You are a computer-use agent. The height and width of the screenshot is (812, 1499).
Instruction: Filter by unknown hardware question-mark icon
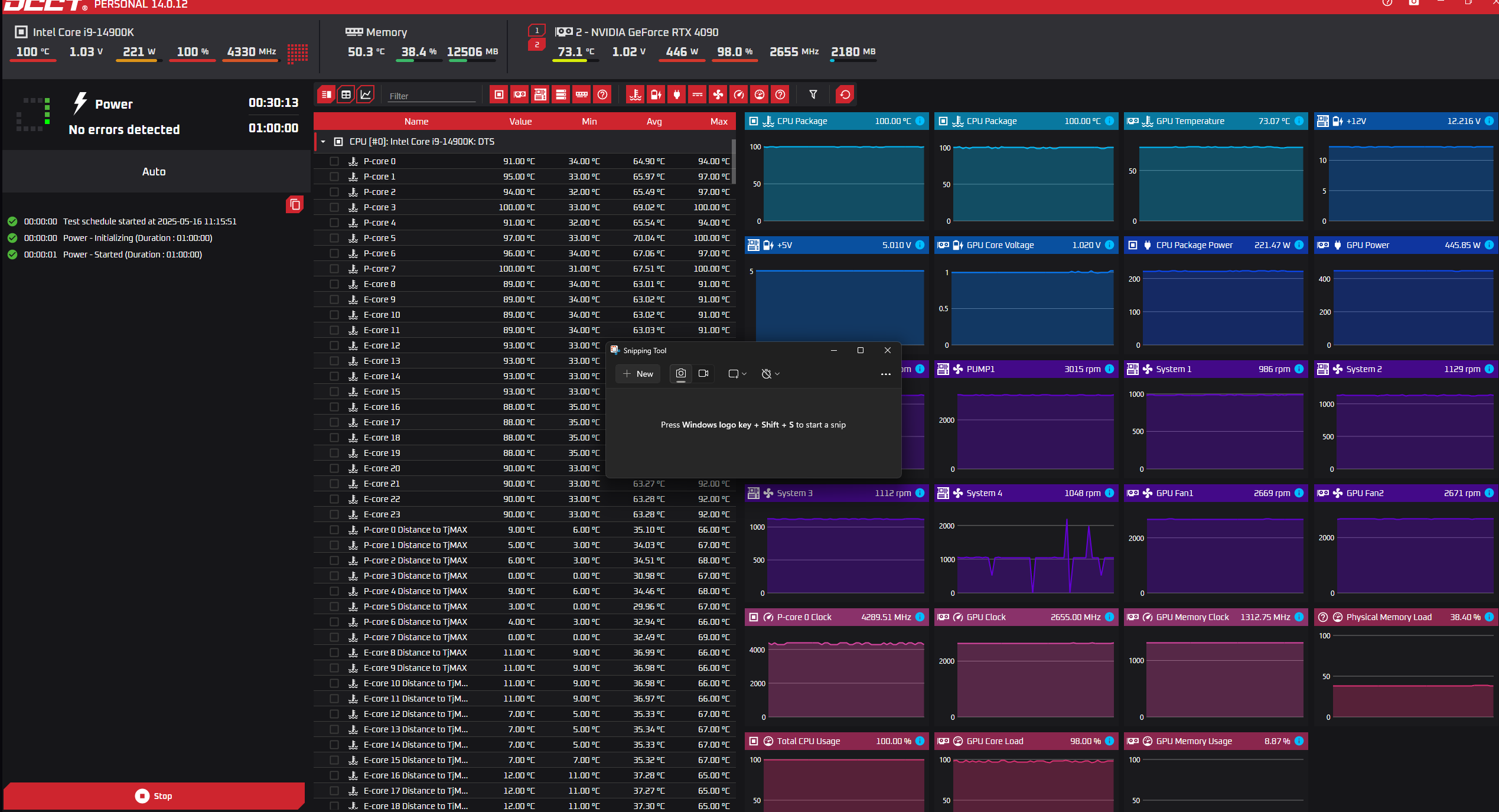[x=602, y=94]
